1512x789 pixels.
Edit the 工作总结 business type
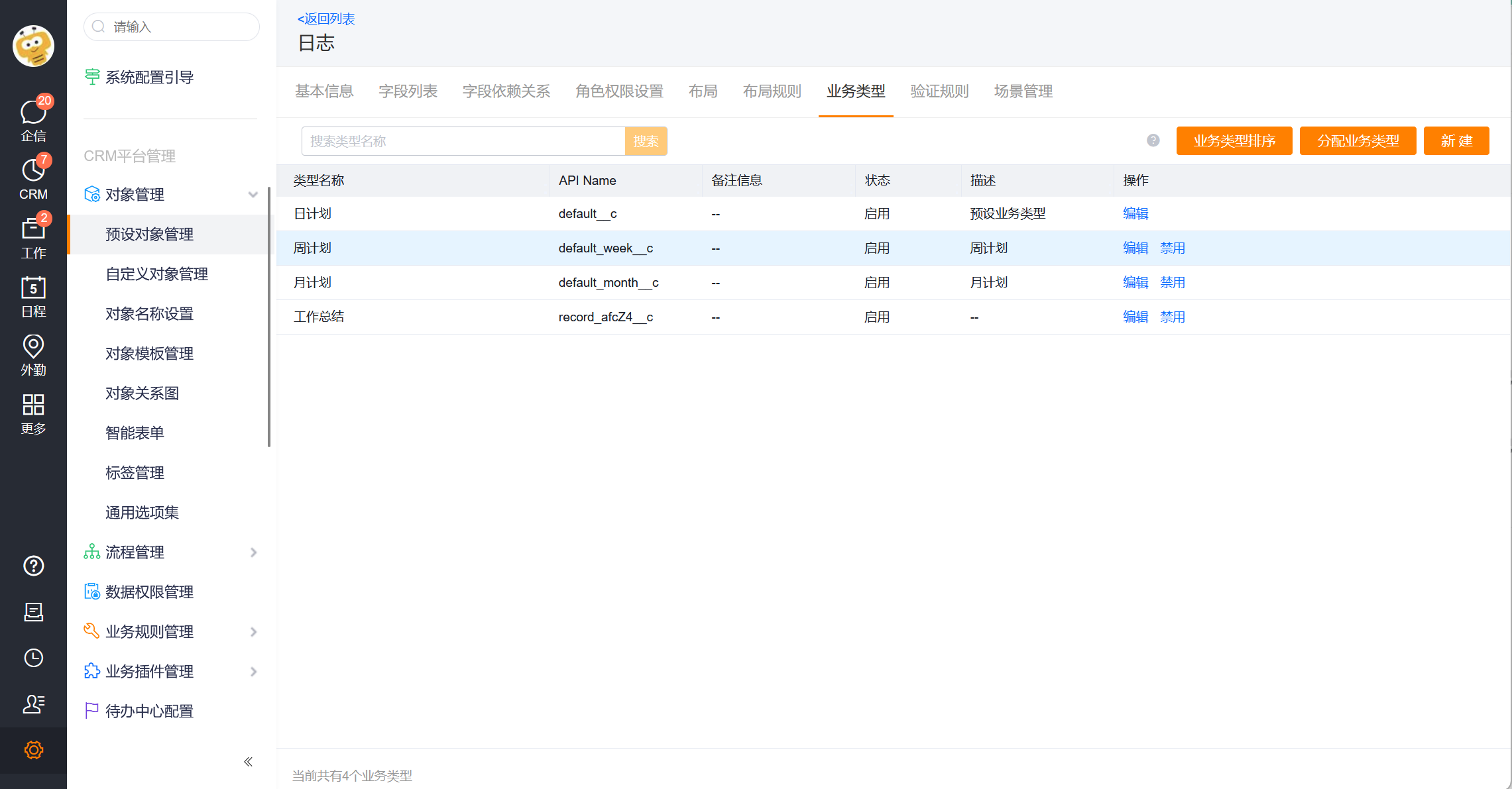pos(1135,317)
